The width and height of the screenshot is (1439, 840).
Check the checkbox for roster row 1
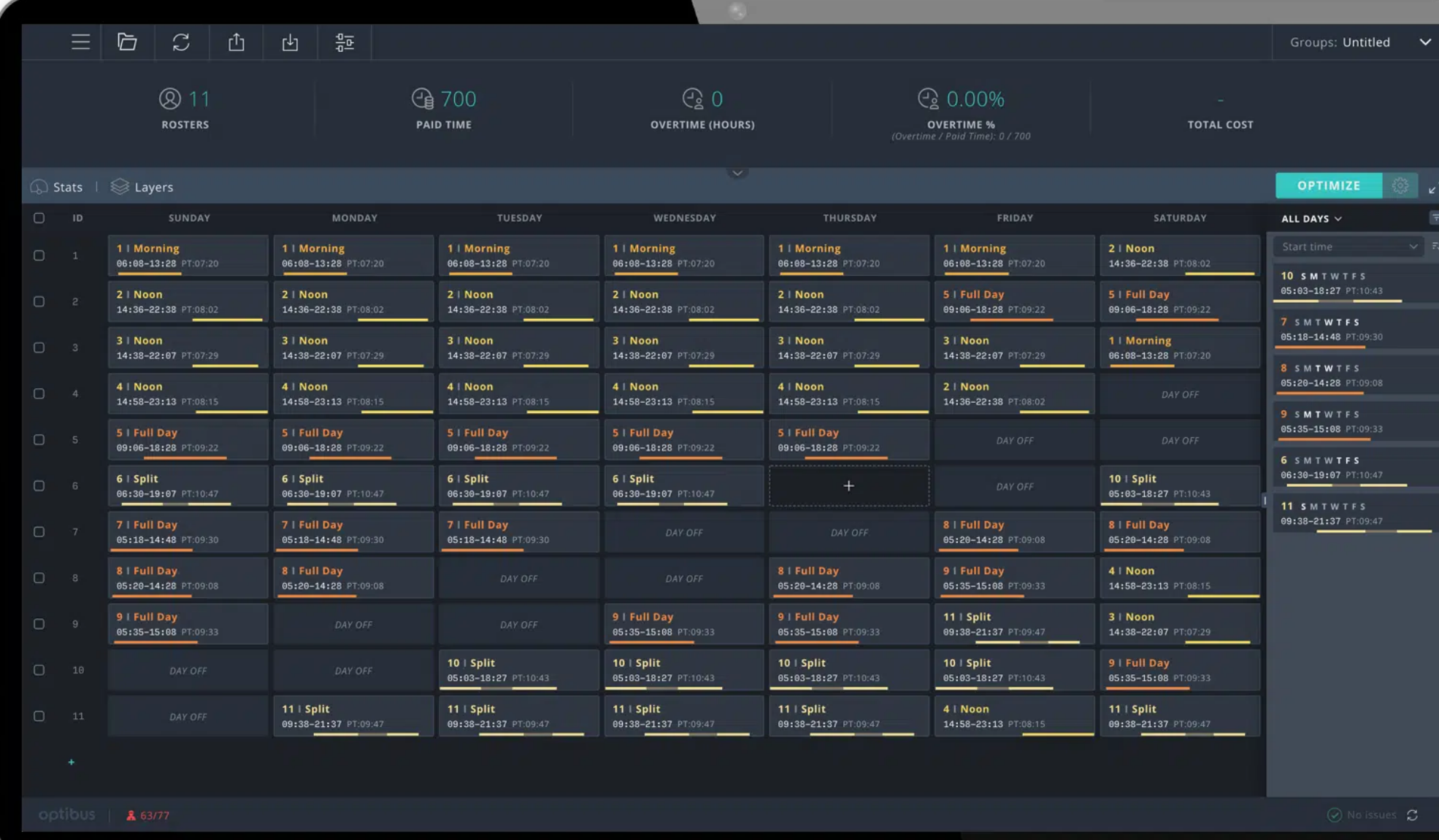coord(39,255)
